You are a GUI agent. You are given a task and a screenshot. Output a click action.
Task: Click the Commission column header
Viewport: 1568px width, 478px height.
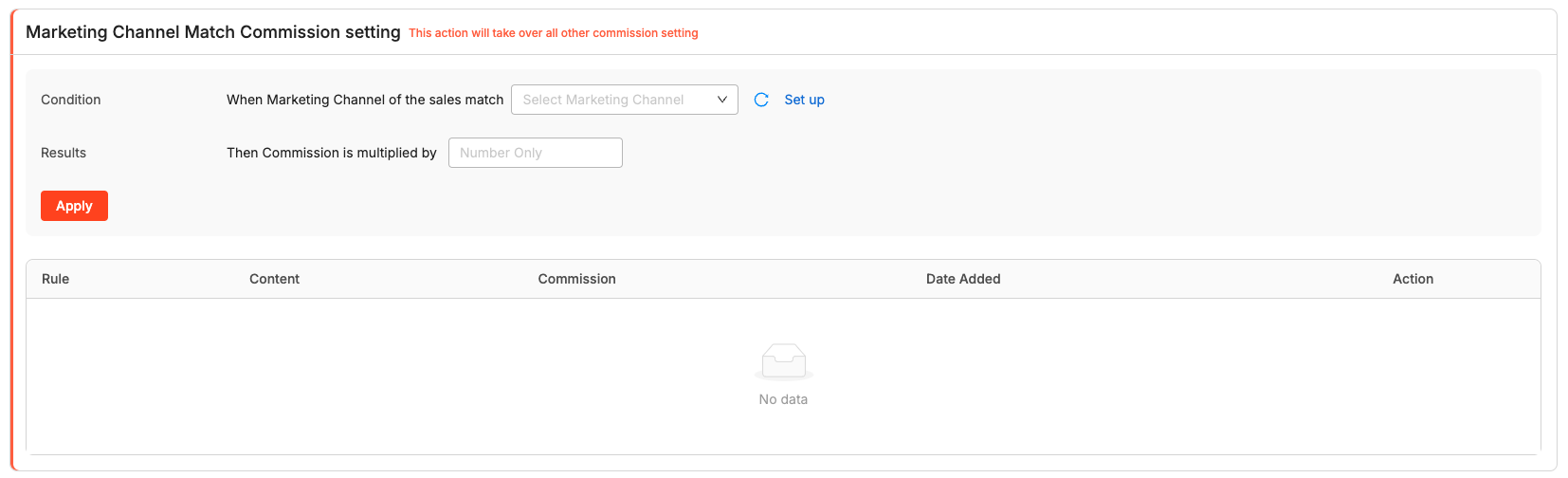(x=576, y=279)
